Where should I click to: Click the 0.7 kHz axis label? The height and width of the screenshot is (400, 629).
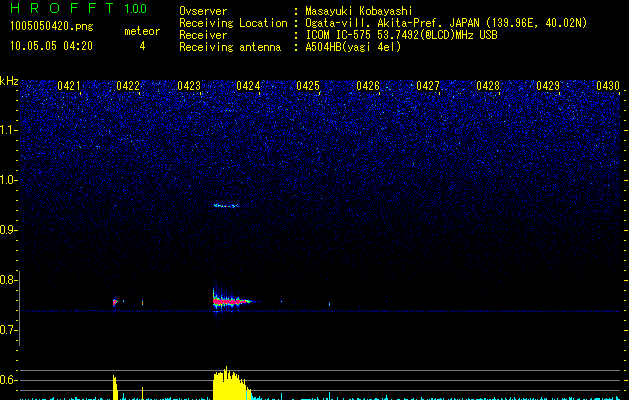(8, 330)
